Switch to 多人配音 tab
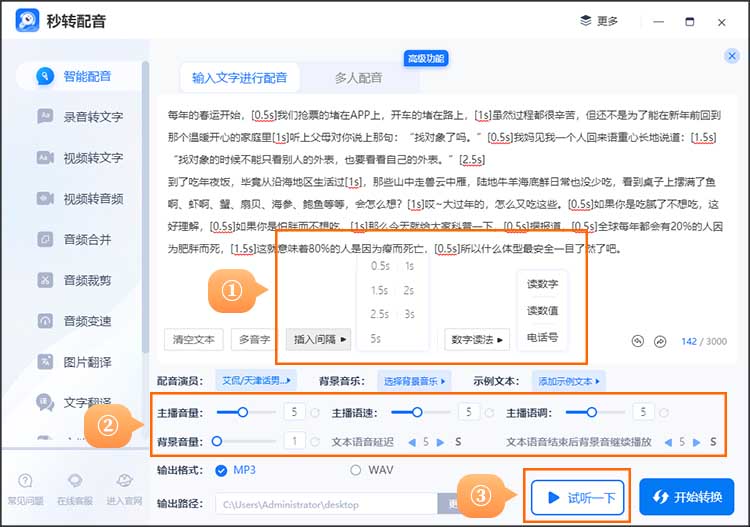 (x=359, y=77)
